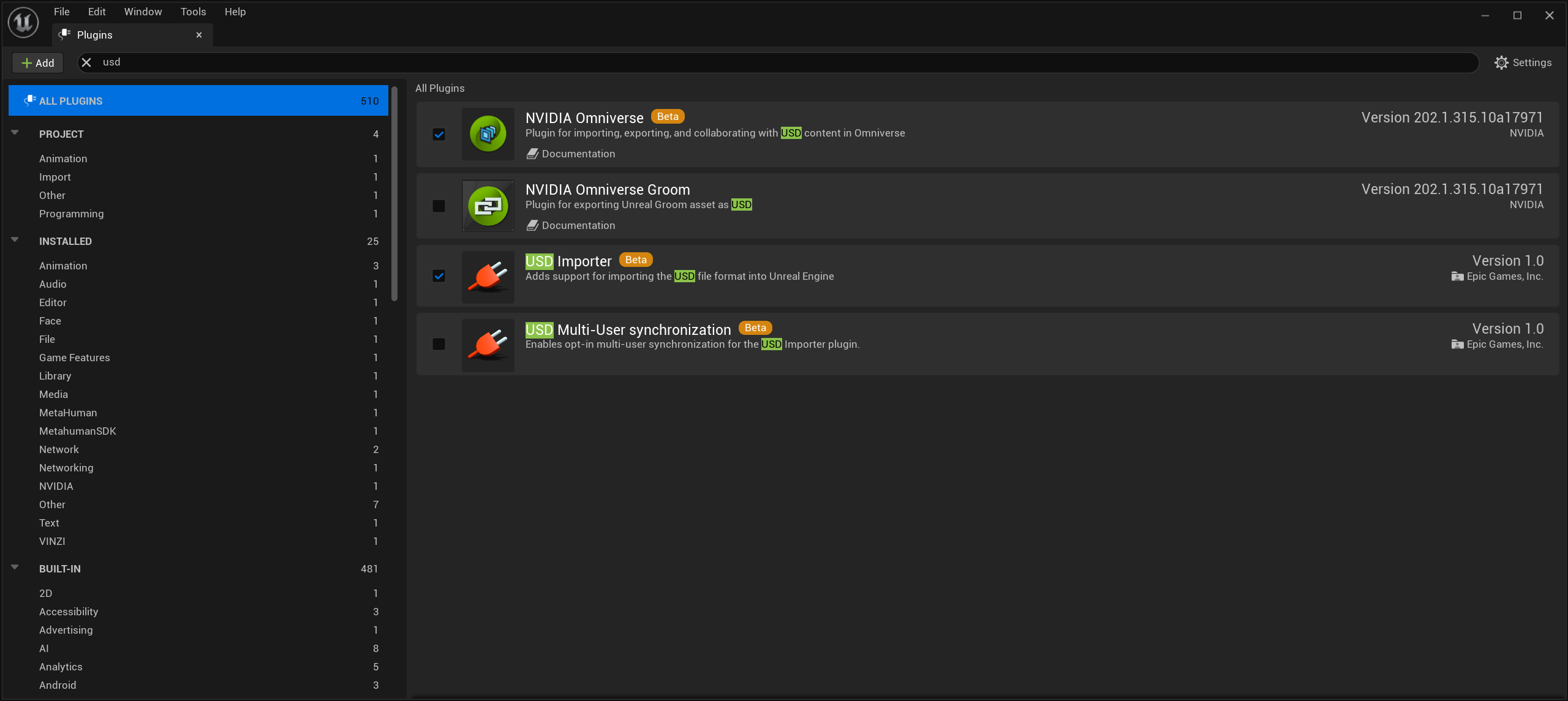Select Game Features category
Screen dimensions: 1568x701
click(x=198, y=358)
